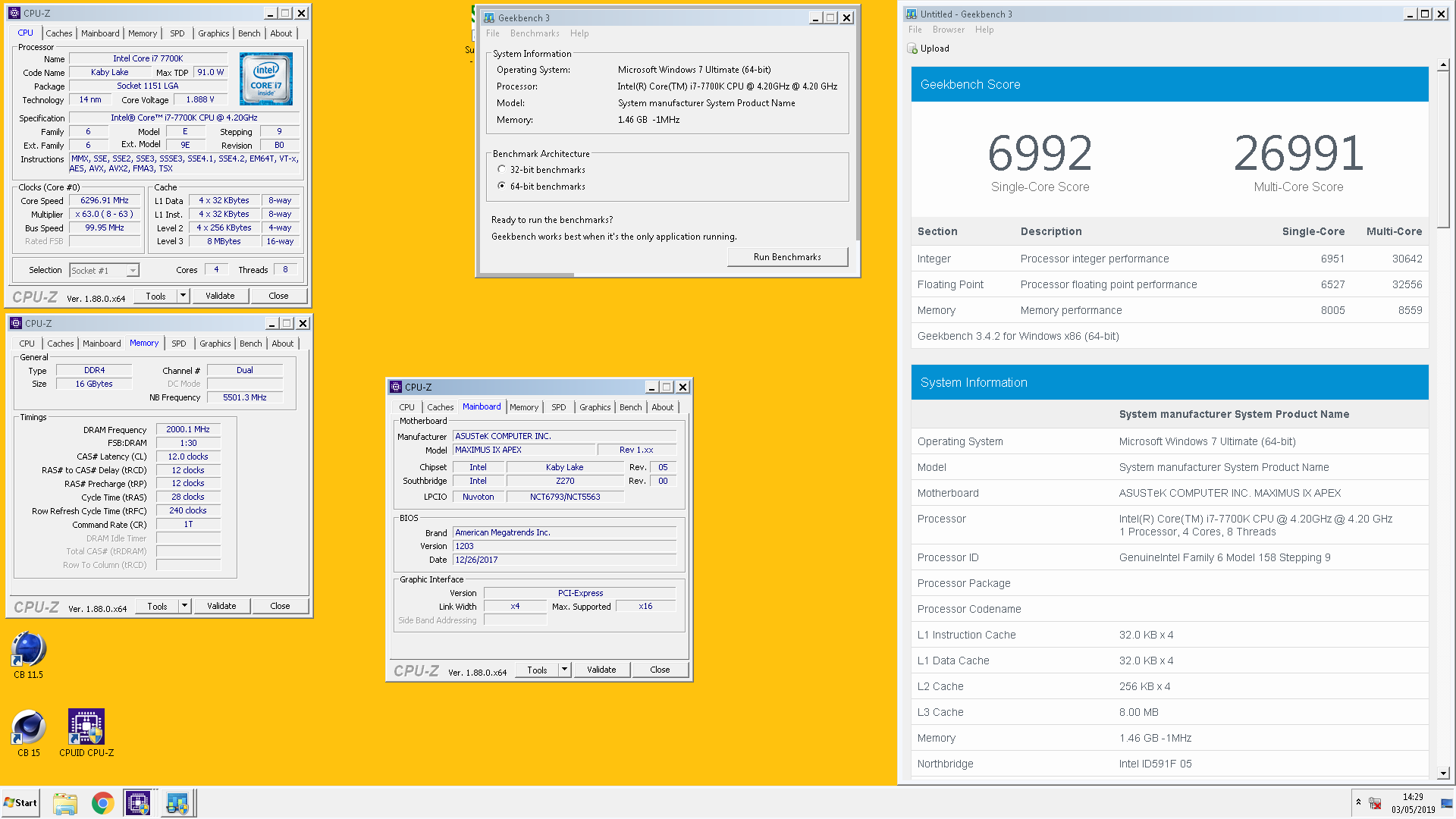Click scroll up arrow in Geekbench results

tap(1443, 66)
